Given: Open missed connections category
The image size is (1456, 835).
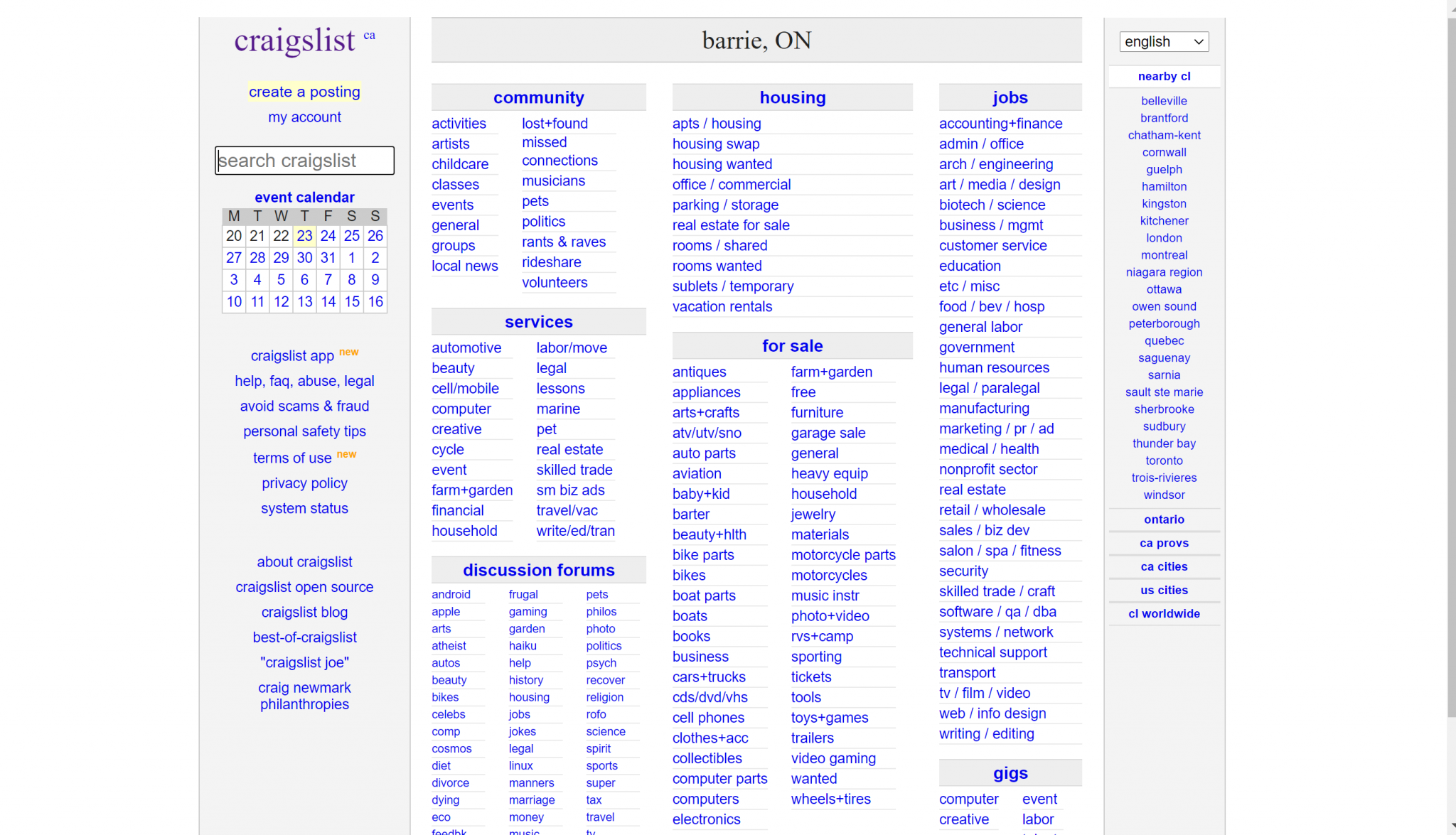Looking at the screenshot, I should (x=560, y=152).
